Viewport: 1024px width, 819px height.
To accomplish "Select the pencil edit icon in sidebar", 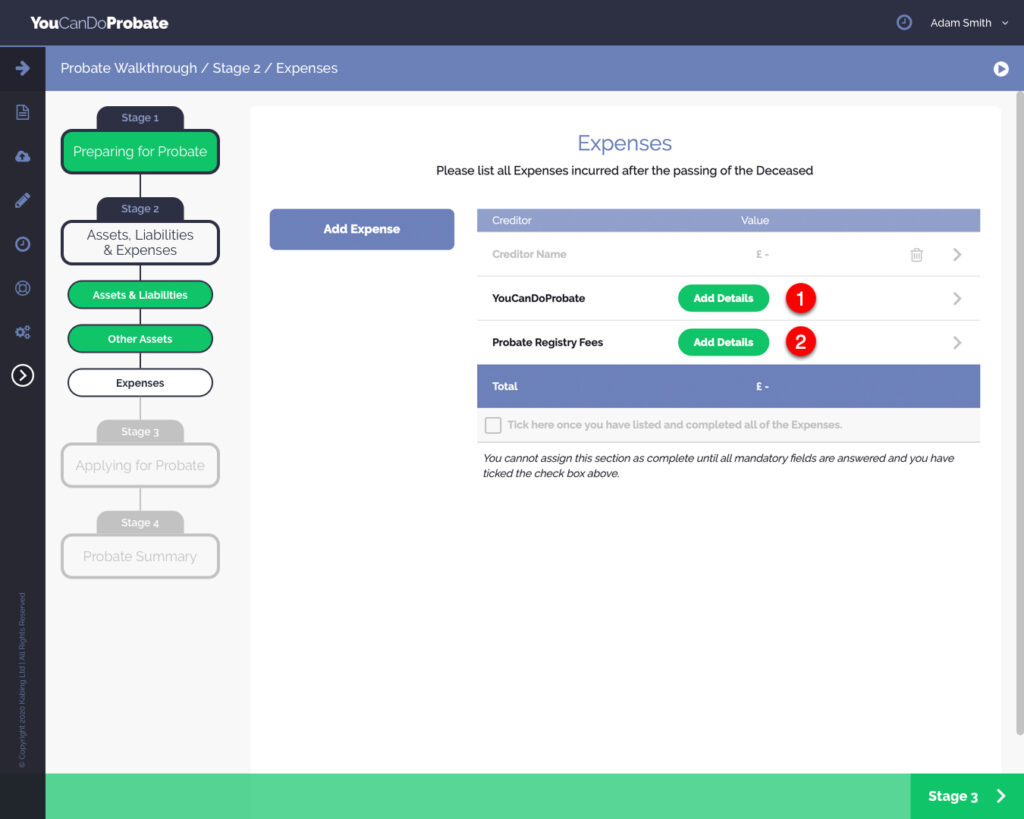I will [22, 200].
